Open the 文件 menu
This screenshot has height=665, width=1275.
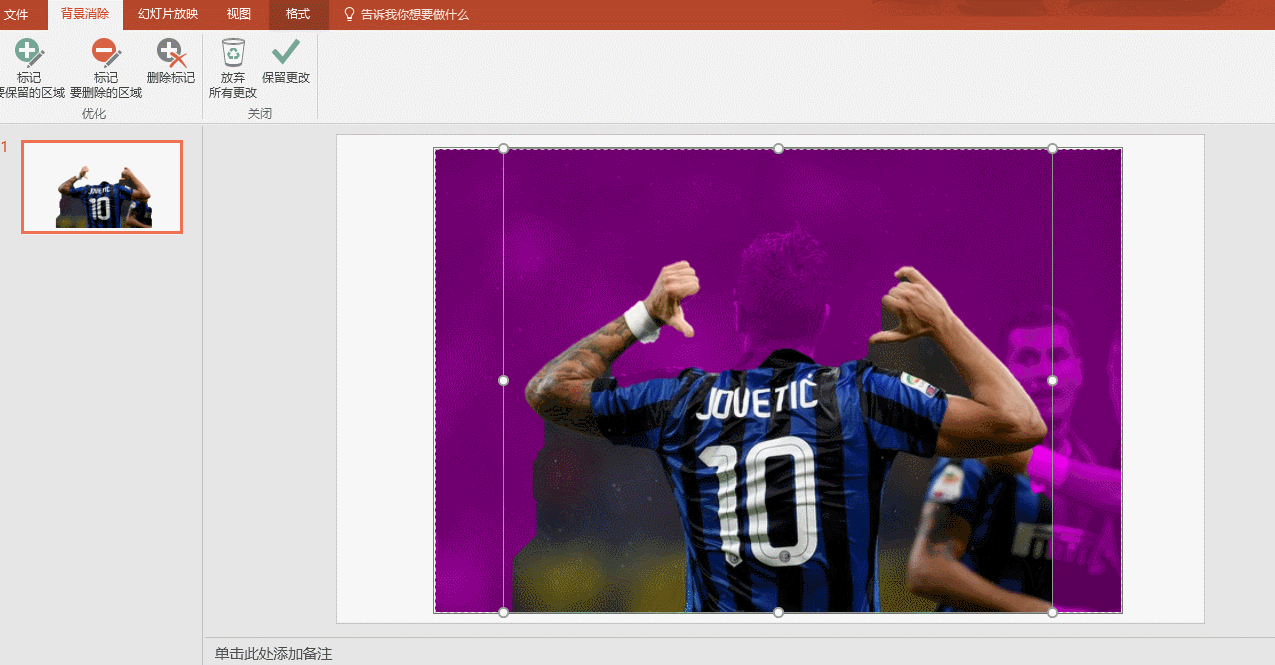tap(16, 14)
